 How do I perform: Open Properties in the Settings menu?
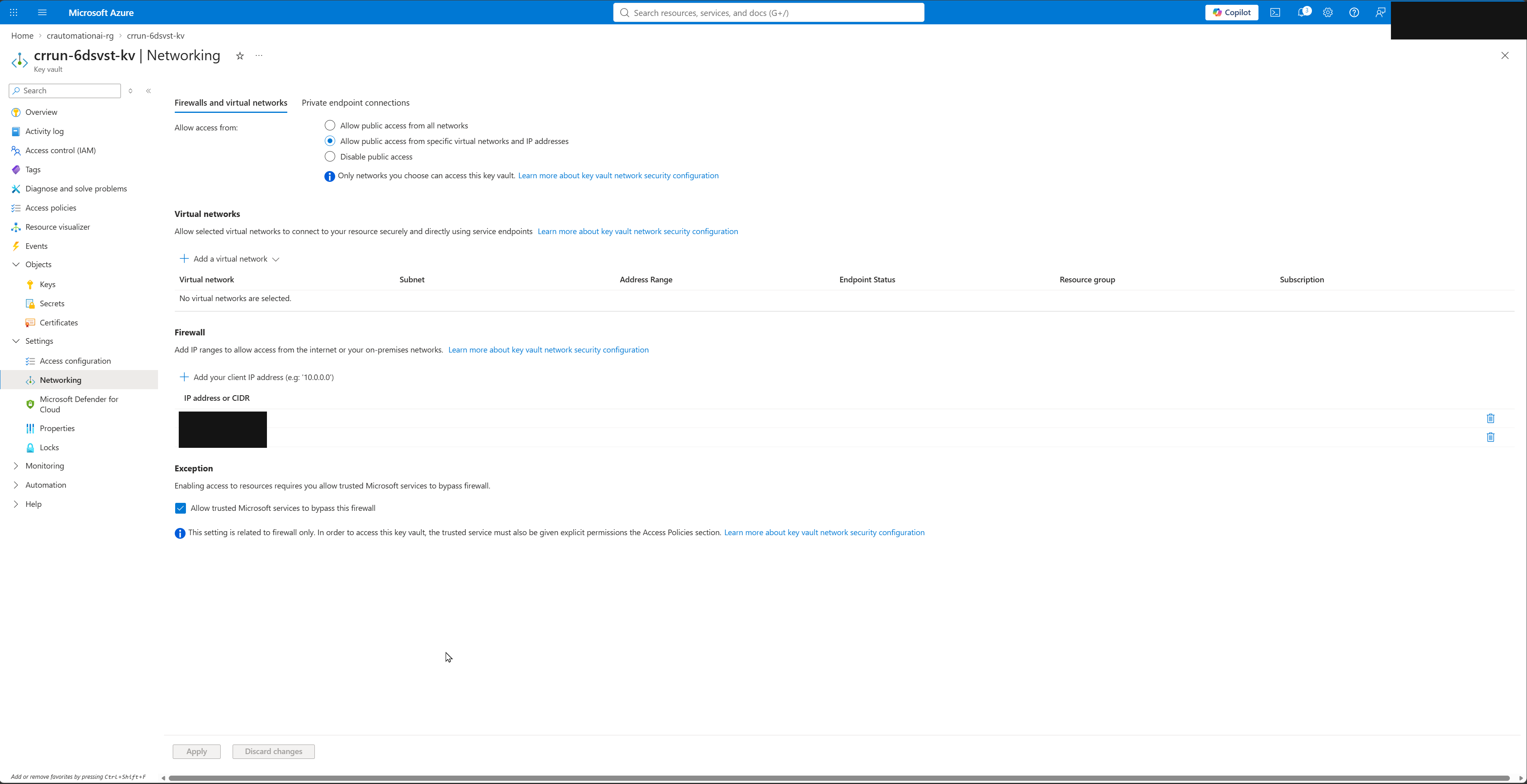coord(57,428)
